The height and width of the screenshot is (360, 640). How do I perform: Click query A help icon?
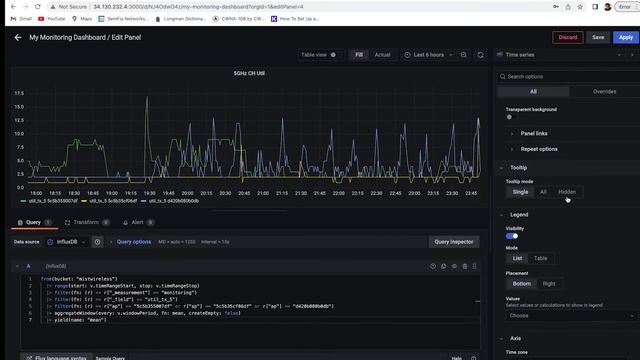tap(433, 267)
